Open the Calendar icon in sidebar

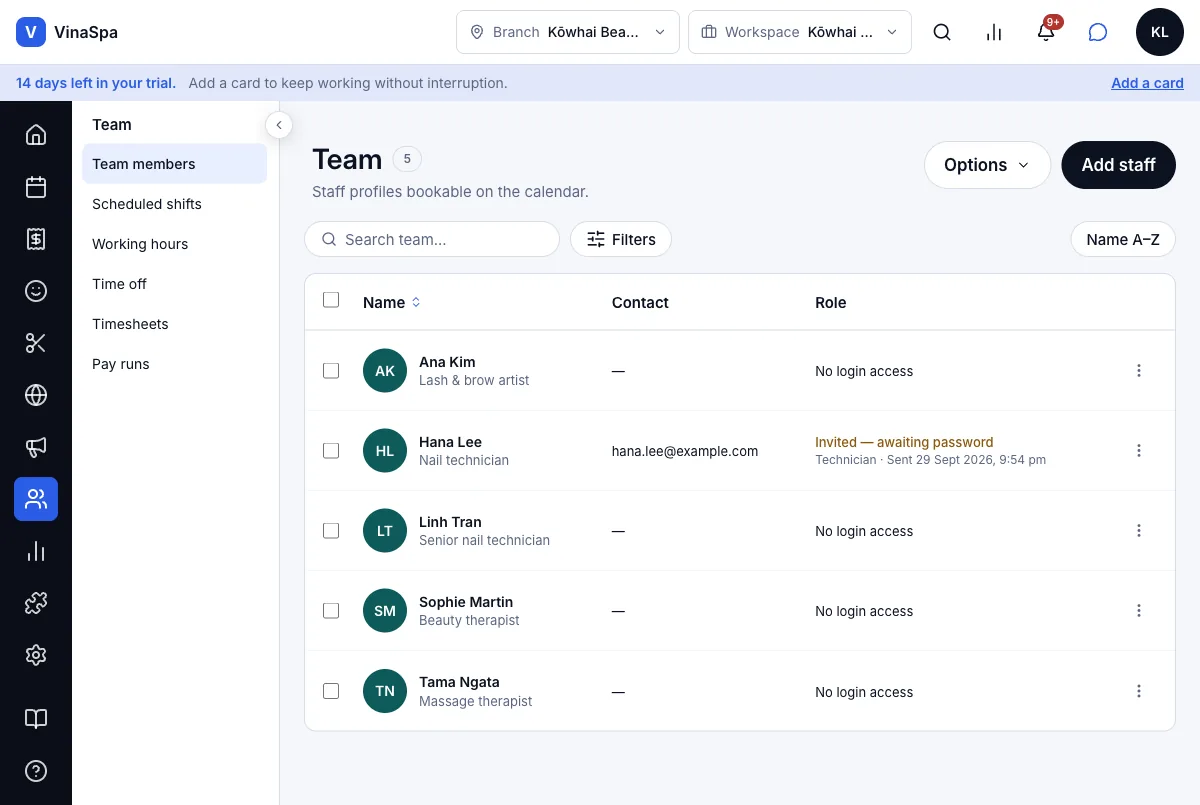[x=36, y=187]
